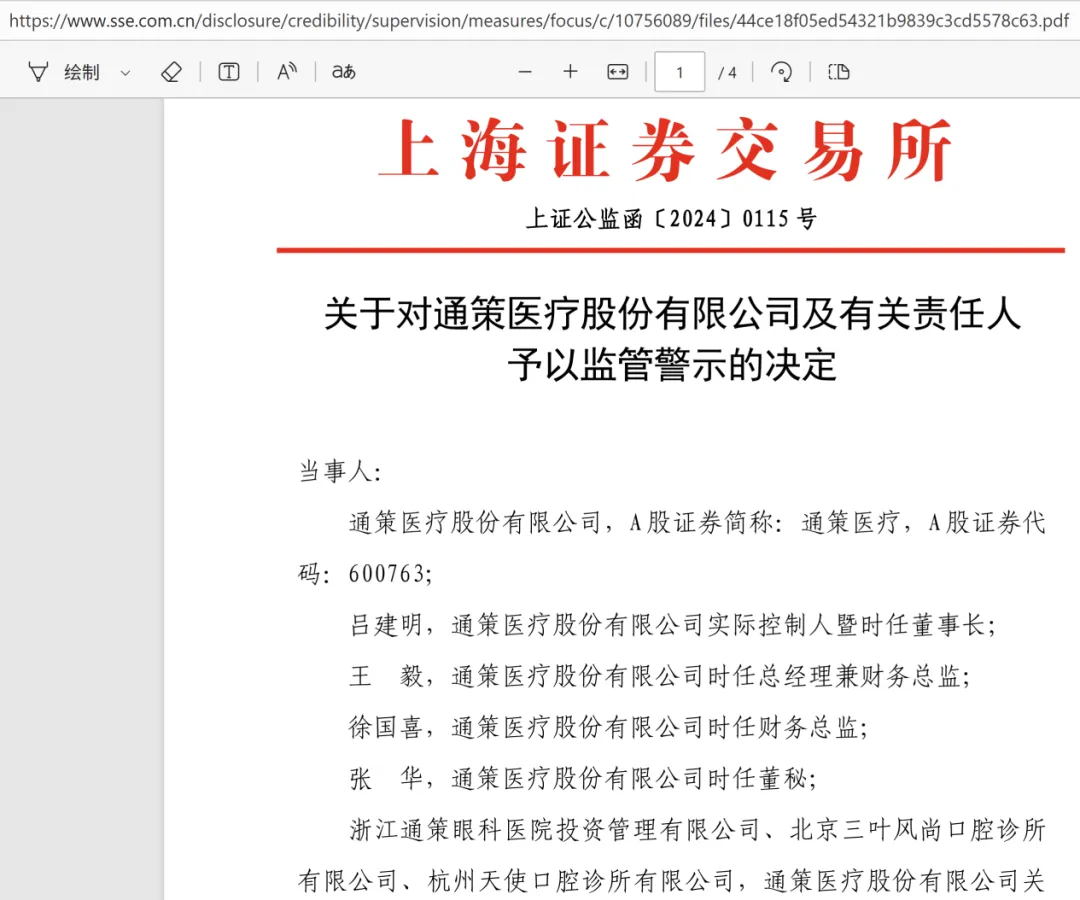Click title line 予以监管警示的决定
Screen dimensions: 1080x900
672,365
